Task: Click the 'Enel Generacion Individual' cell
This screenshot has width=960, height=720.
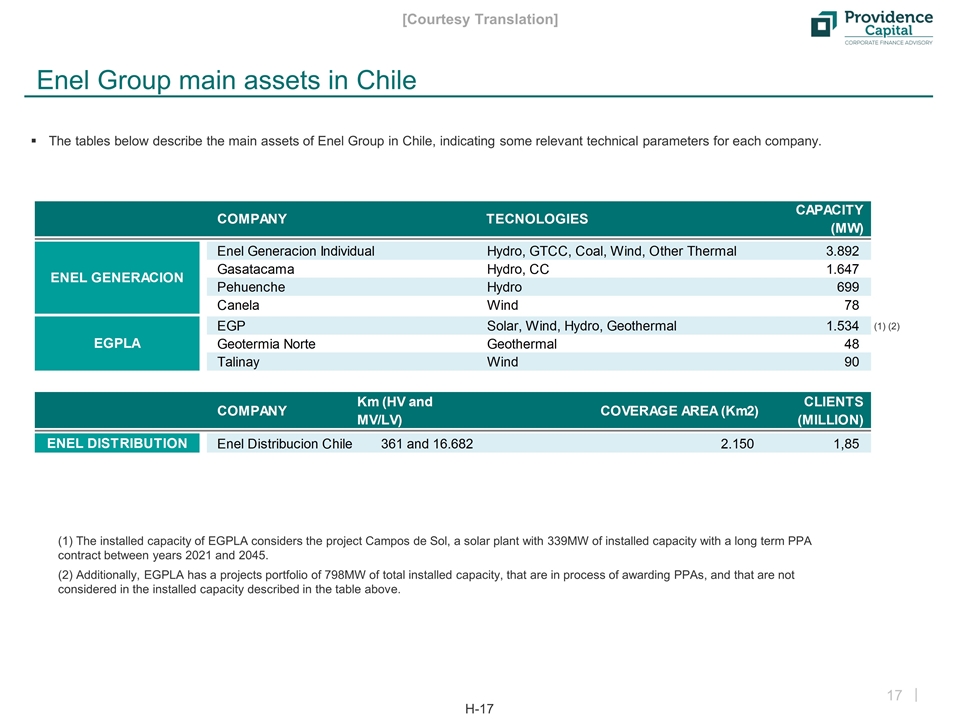Action: pos(289,251)
